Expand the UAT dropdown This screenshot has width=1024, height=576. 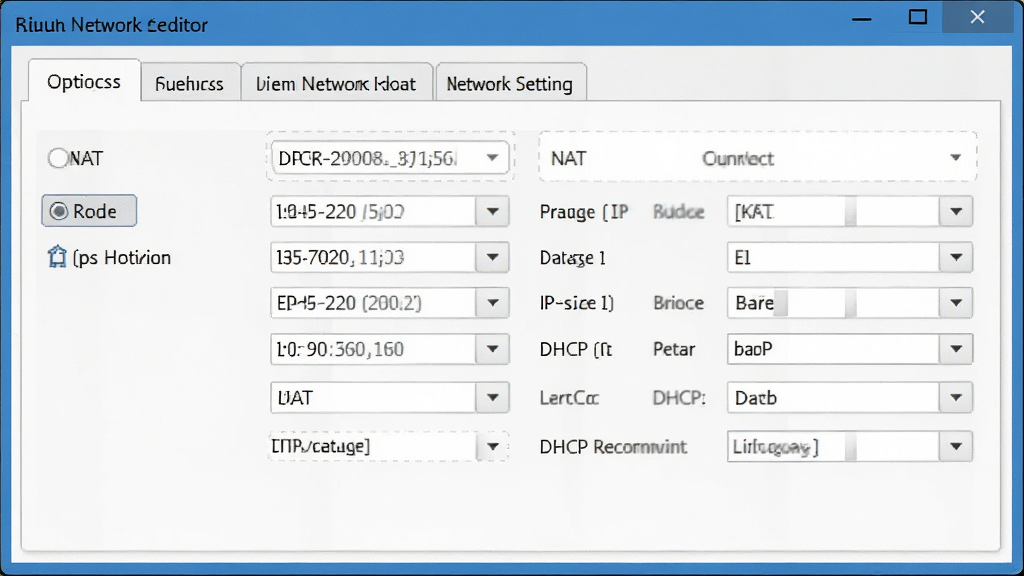click(390, 398)
